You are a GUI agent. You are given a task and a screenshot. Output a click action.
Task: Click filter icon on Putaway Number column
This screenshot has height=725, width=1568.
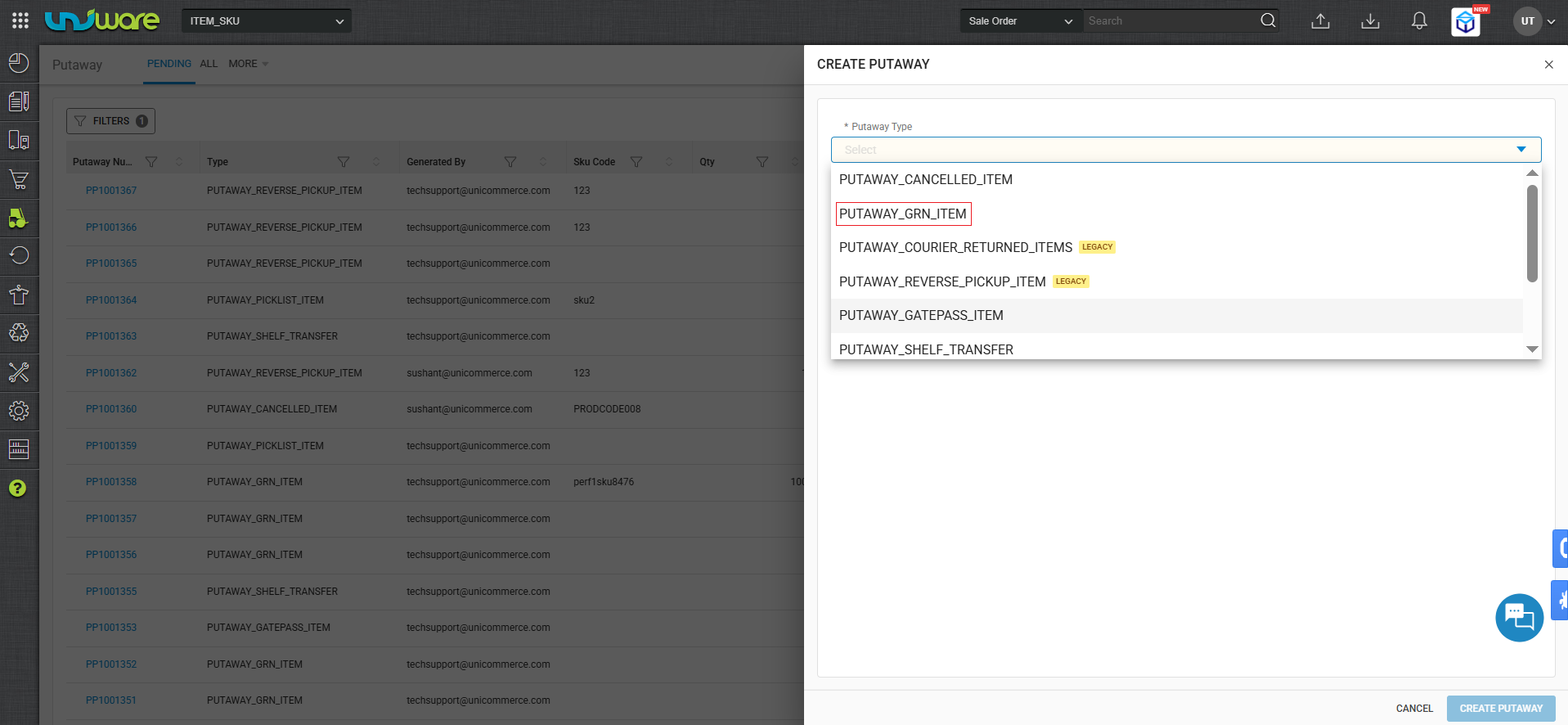(151, 162)
